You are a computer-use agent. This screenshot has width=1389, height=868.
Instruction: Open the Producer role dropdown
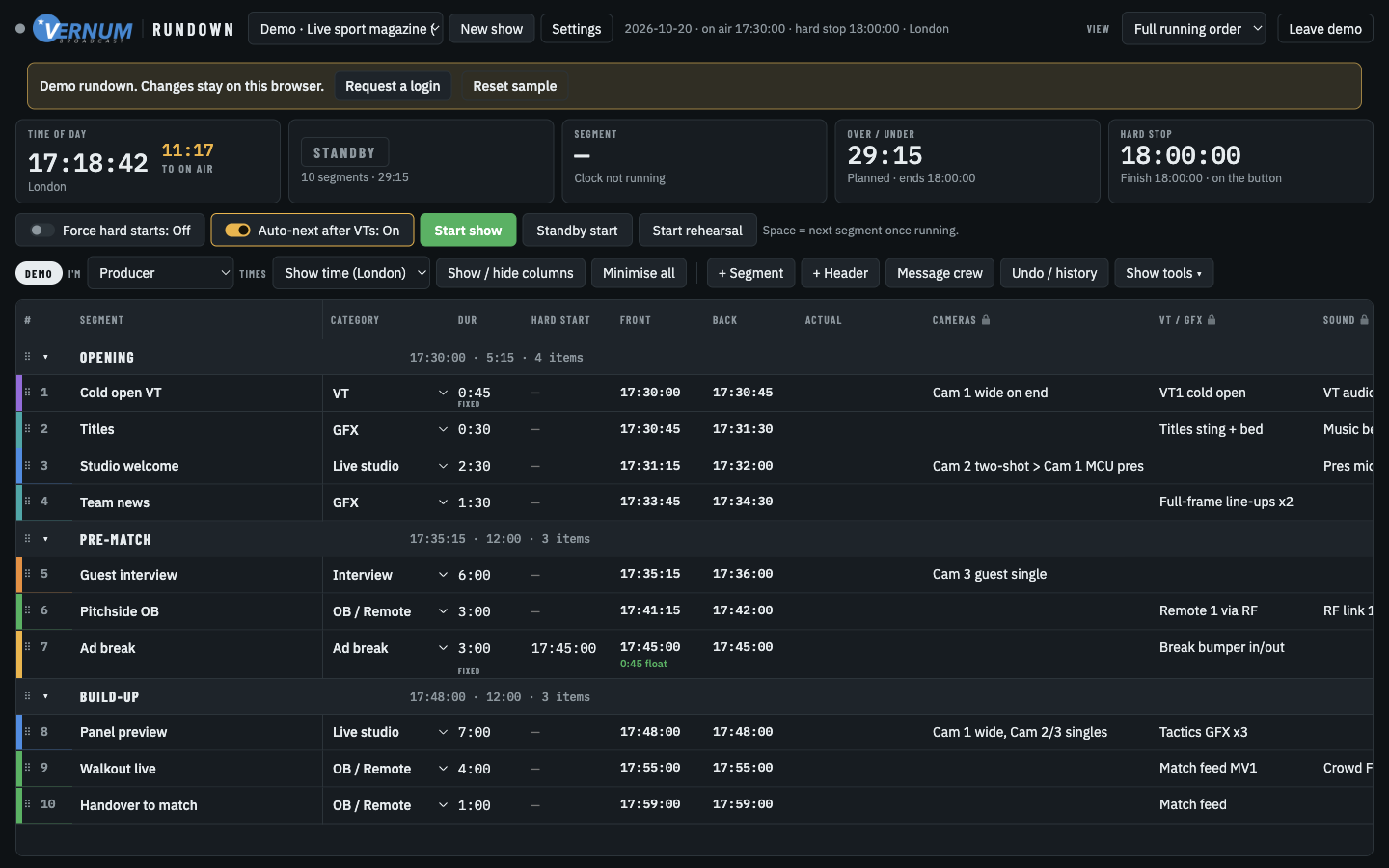tap(161, 273)
